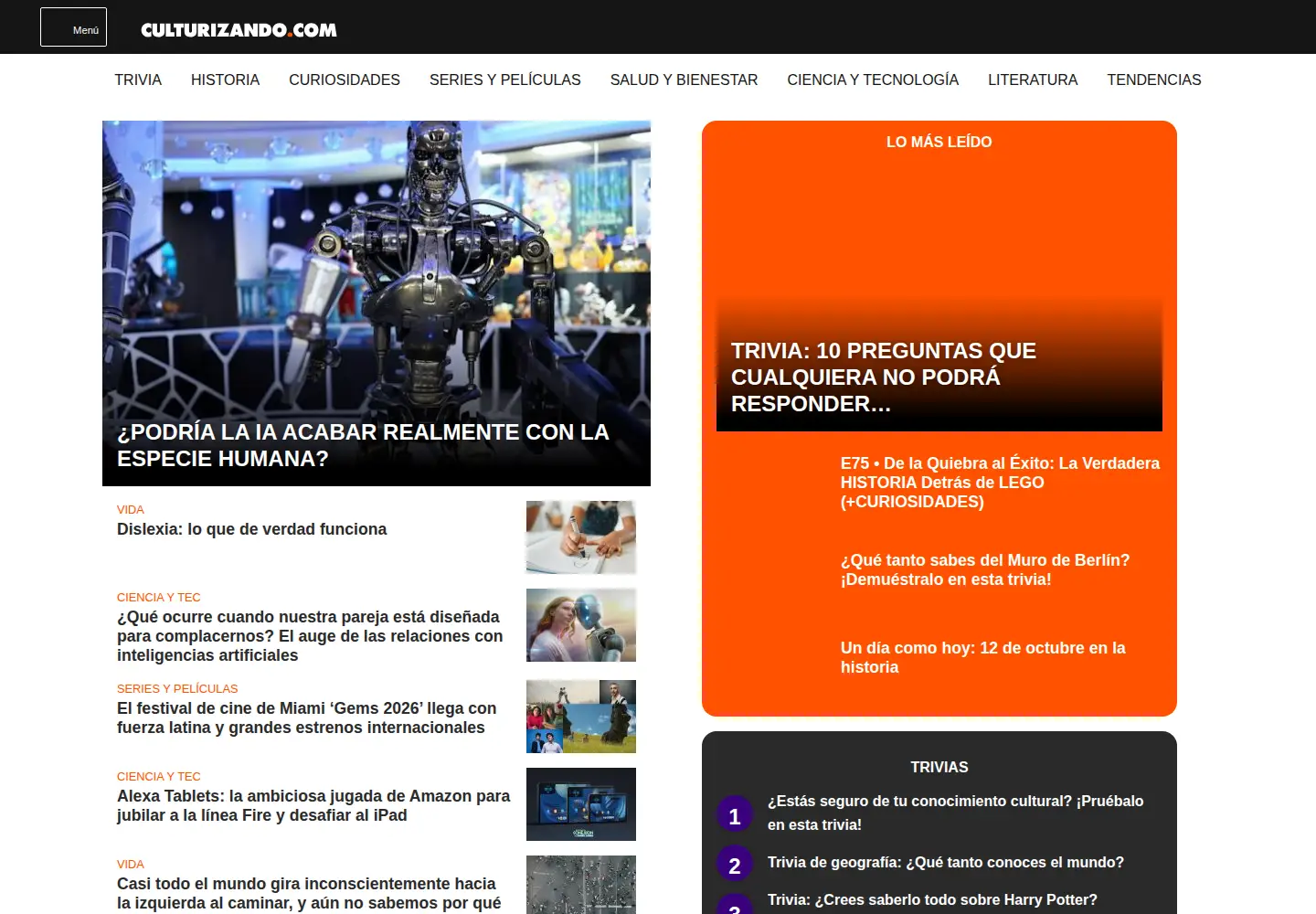Viewport: 1316px width, 914px height.
Task: Read the Miami 'Gems 2026' film festival article
Action: pos(307,717)
